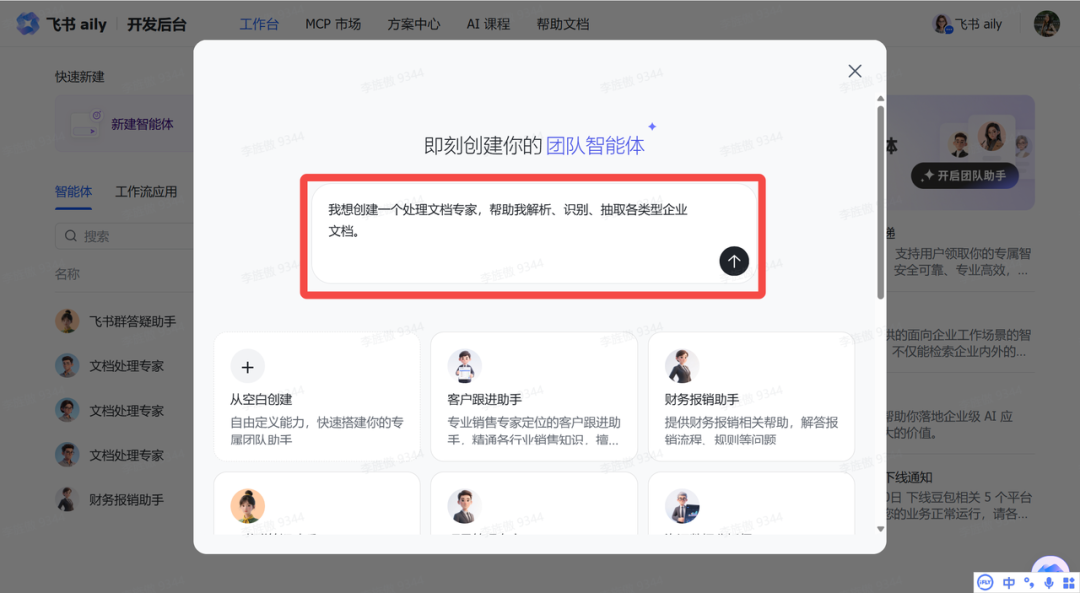Click the 客户跟进助手 avatar icon
This screenshot has height=593, width=1080.
[x=464, y=366]
